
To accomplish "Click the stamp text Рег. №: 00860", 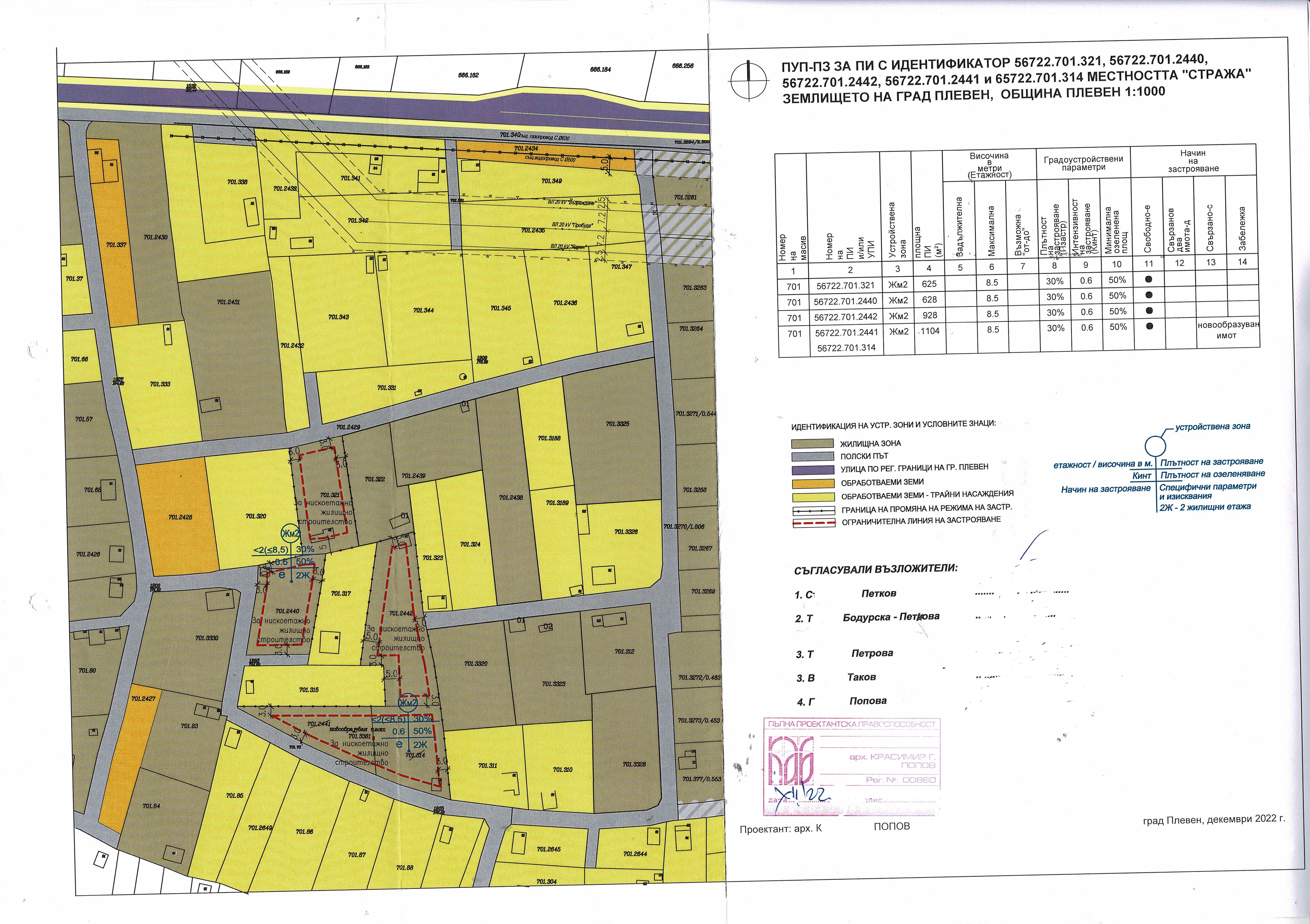I will [900, 780].
